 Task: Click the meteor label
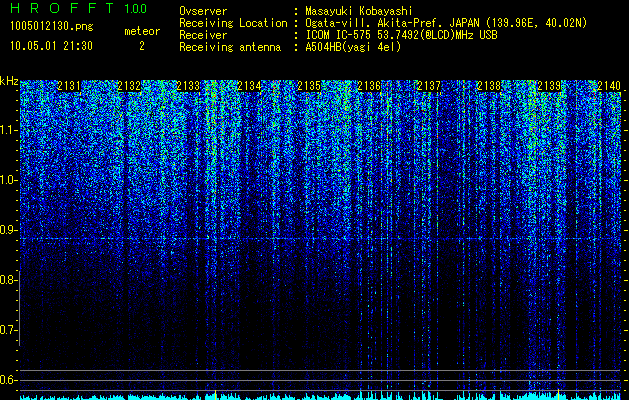[x=142, y=31]
